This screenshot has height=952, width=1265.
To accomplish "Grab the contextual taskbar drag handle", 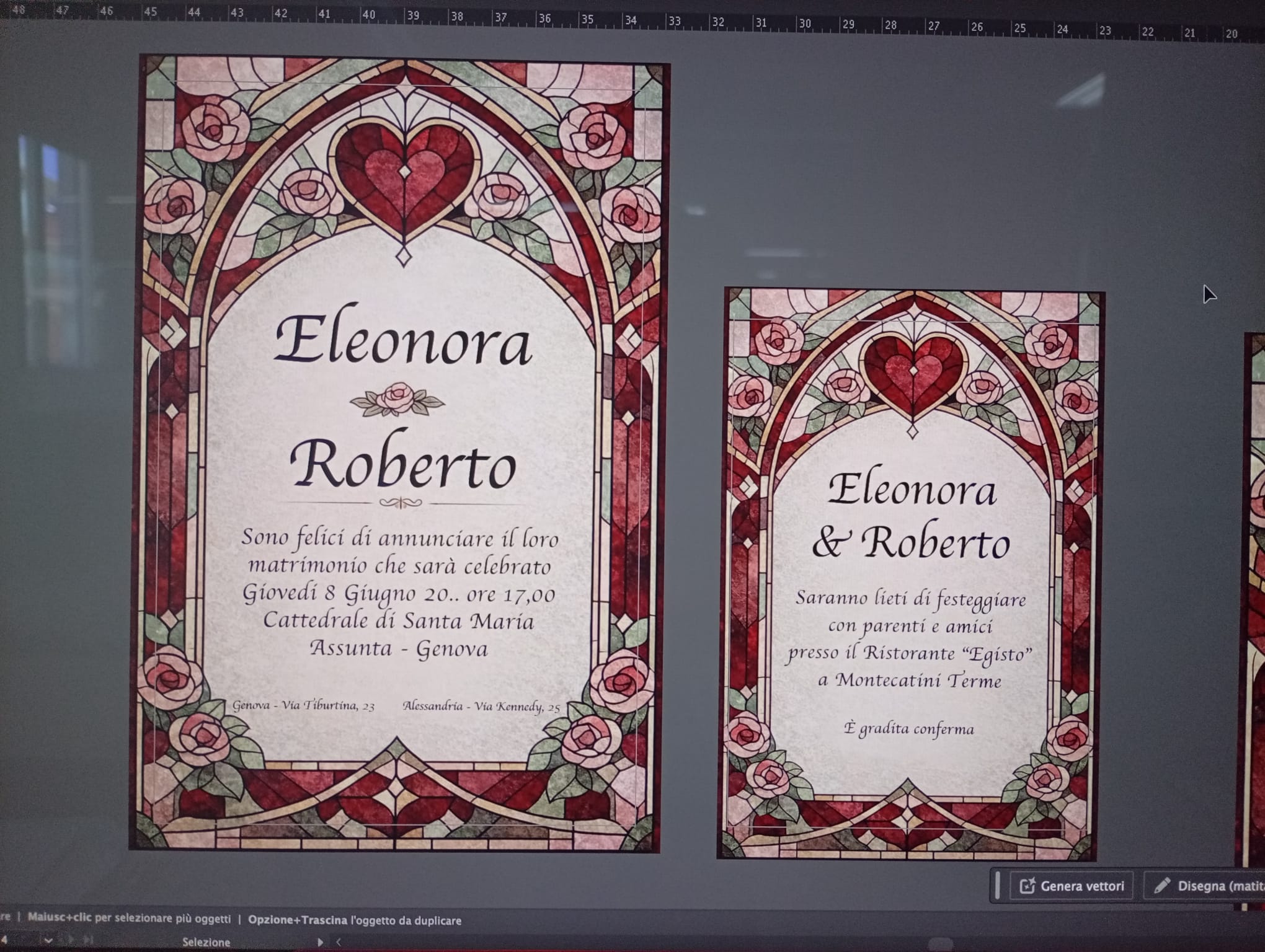I will tap(997, 885).
